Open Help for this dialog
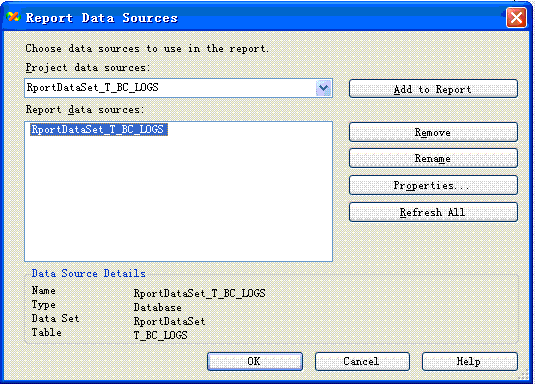This screenshot has height=385, width=536. click(x=470, y=361)
